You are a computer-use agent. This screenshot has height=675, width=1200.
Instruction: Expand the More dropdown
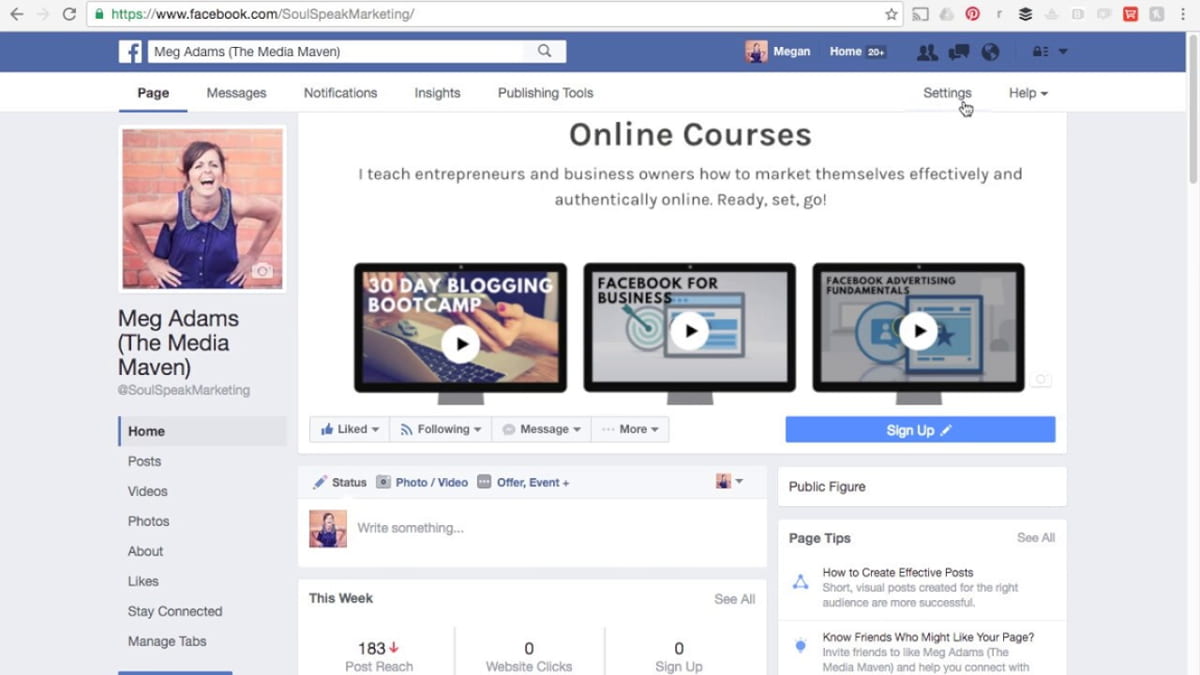click(x=630, y=429)
